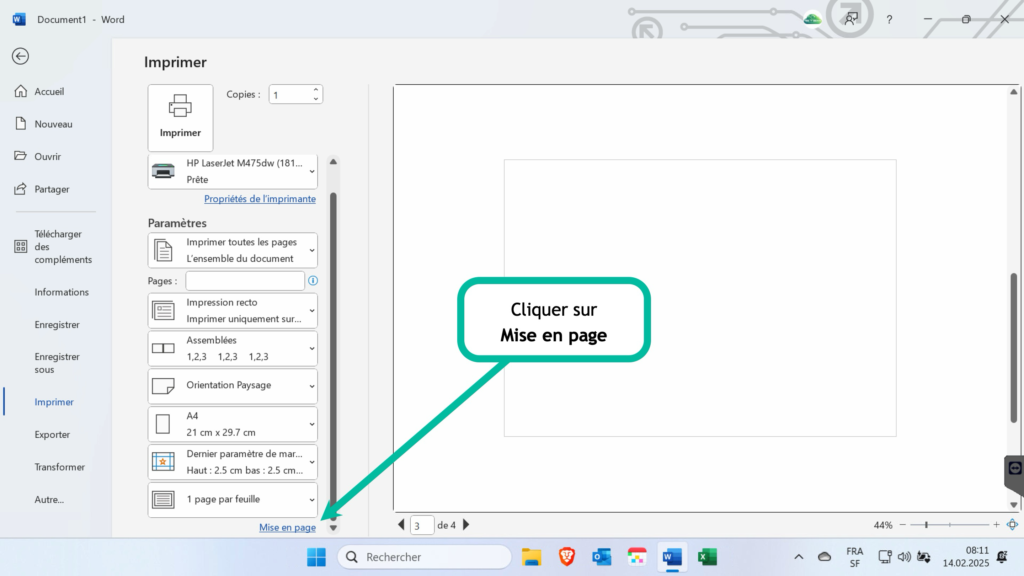Viewport: 1024px width, 576px height.
Task: Open Informations in the sidebar menu
Action: coord(61,292)
